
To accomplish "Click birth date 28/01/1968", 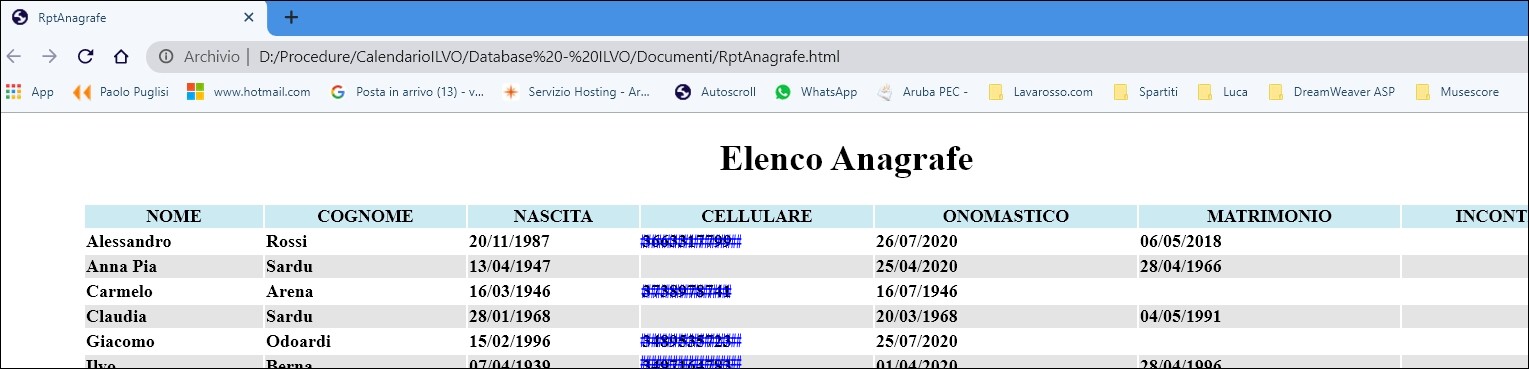I will click(x=509, y=316).
